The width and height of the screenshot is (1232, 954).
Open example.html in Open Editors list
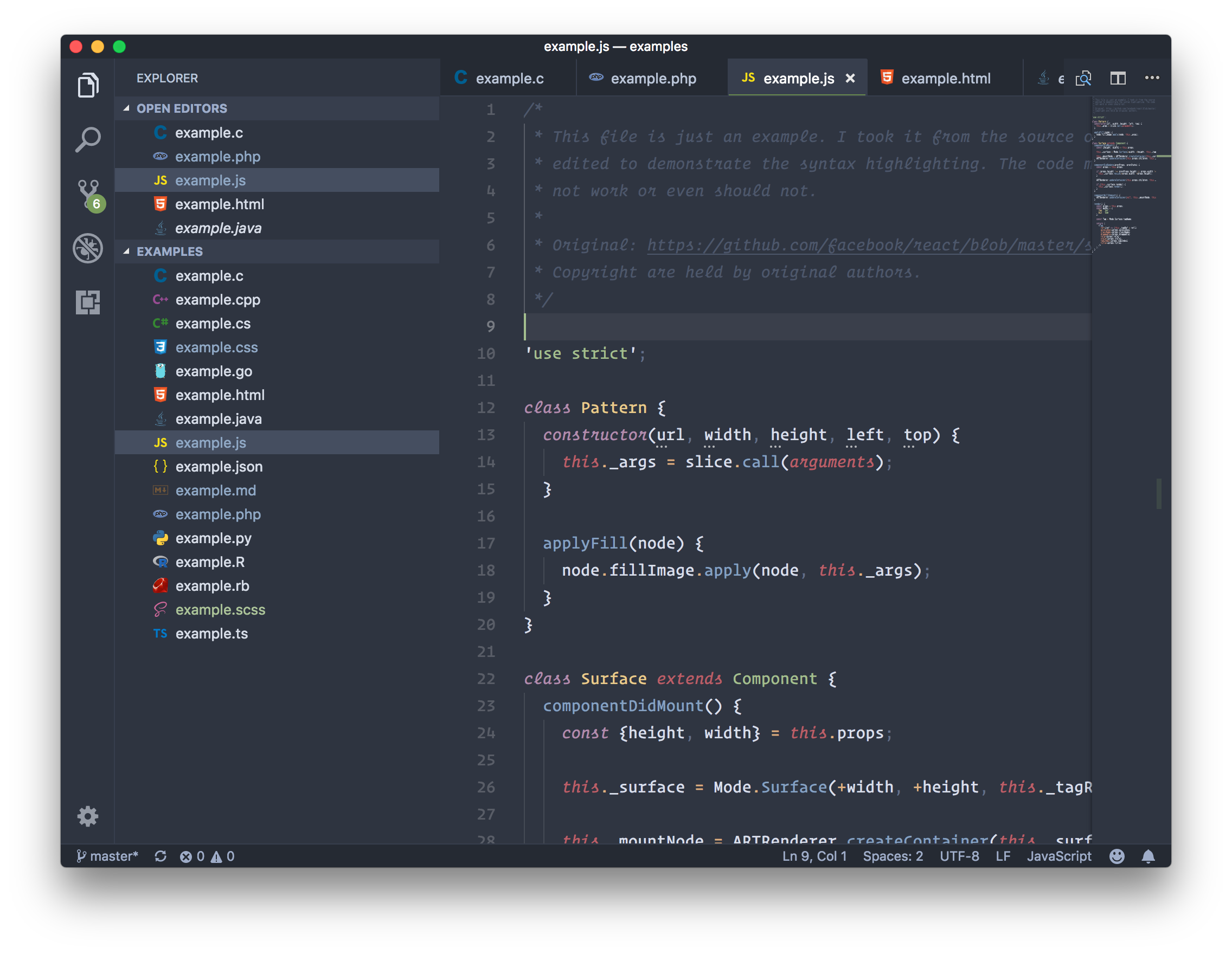277,204
